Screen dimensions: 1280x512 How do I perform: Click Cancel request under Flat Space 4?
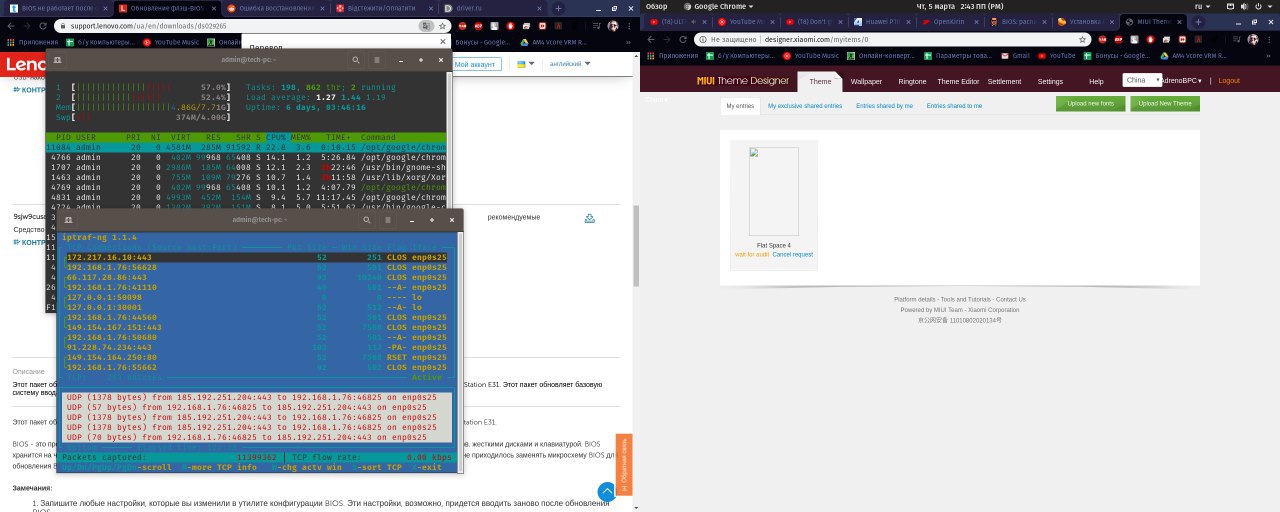[792, 254]
